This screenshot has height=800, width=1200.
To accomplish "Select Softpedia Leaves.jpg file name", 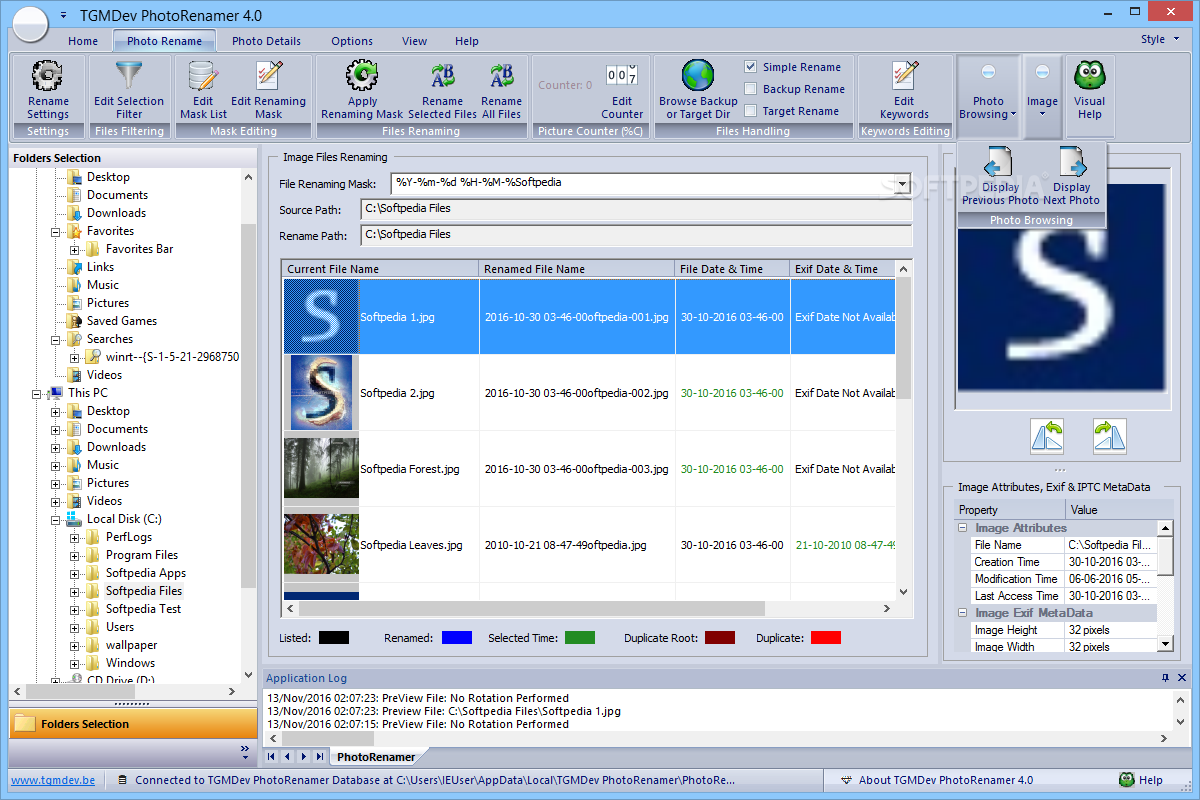I will click(411, 545).
